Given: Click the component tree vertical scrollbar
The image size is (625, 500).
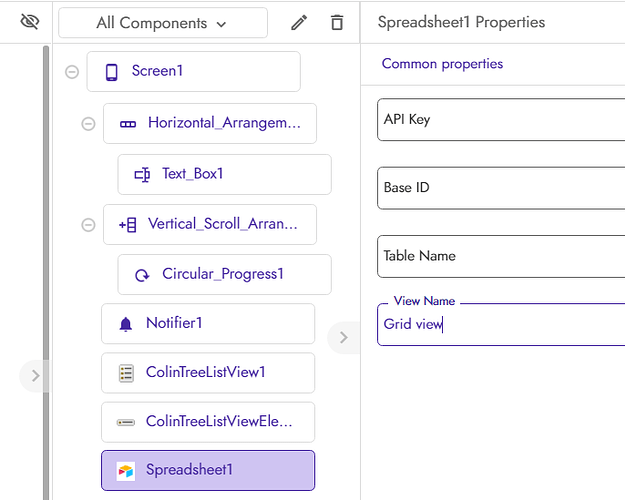Looking at the screenshot, I should coord(46,273).
